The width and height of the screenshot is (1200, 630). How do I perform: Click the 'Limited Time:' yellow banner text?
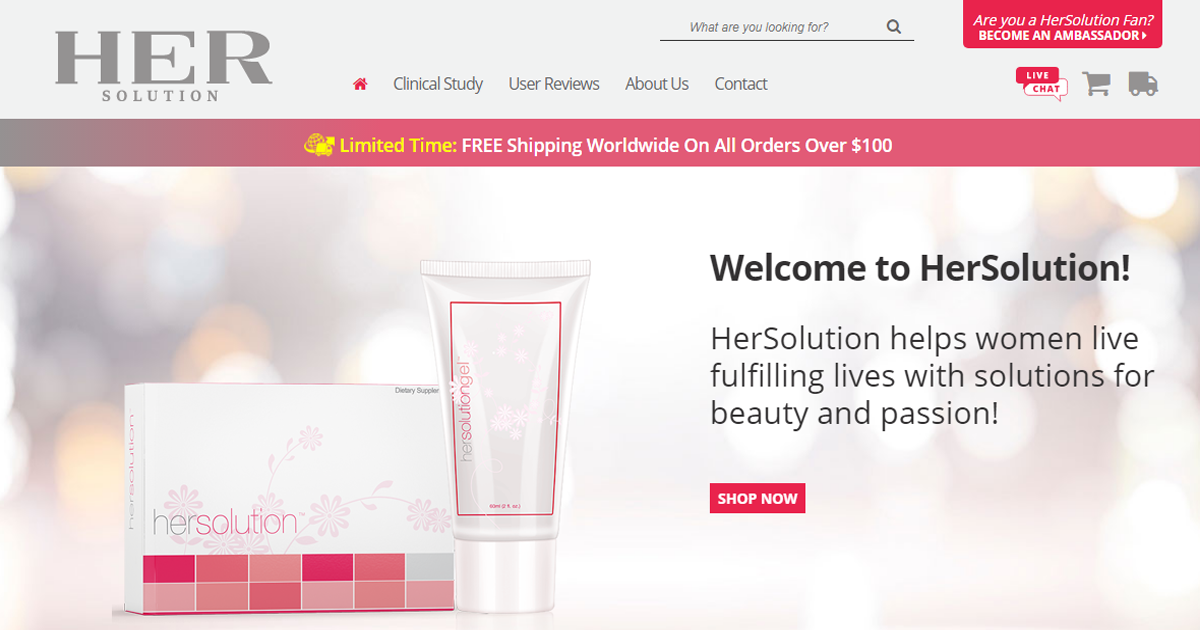pos(398,145)
